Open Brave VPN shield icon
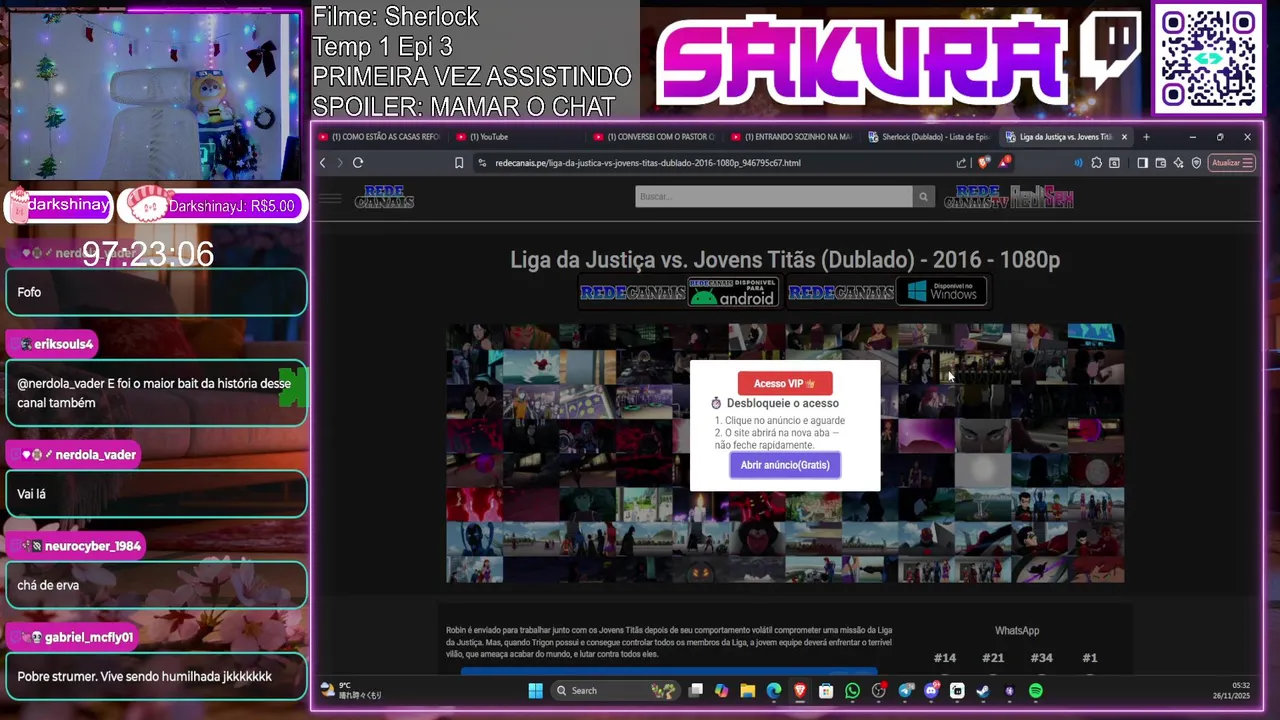The image size is (1280, 720). (x=1196, y=163)
